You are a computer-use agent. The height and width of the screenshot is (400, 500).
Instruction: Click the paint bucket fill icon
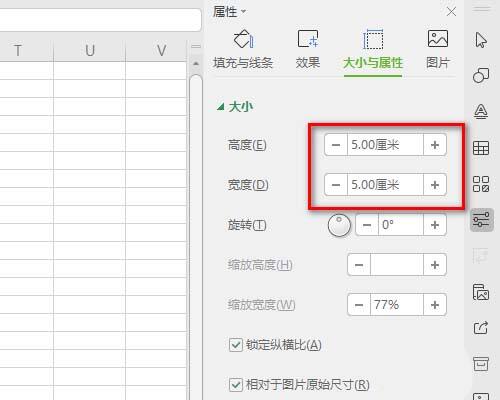[244, 39]
